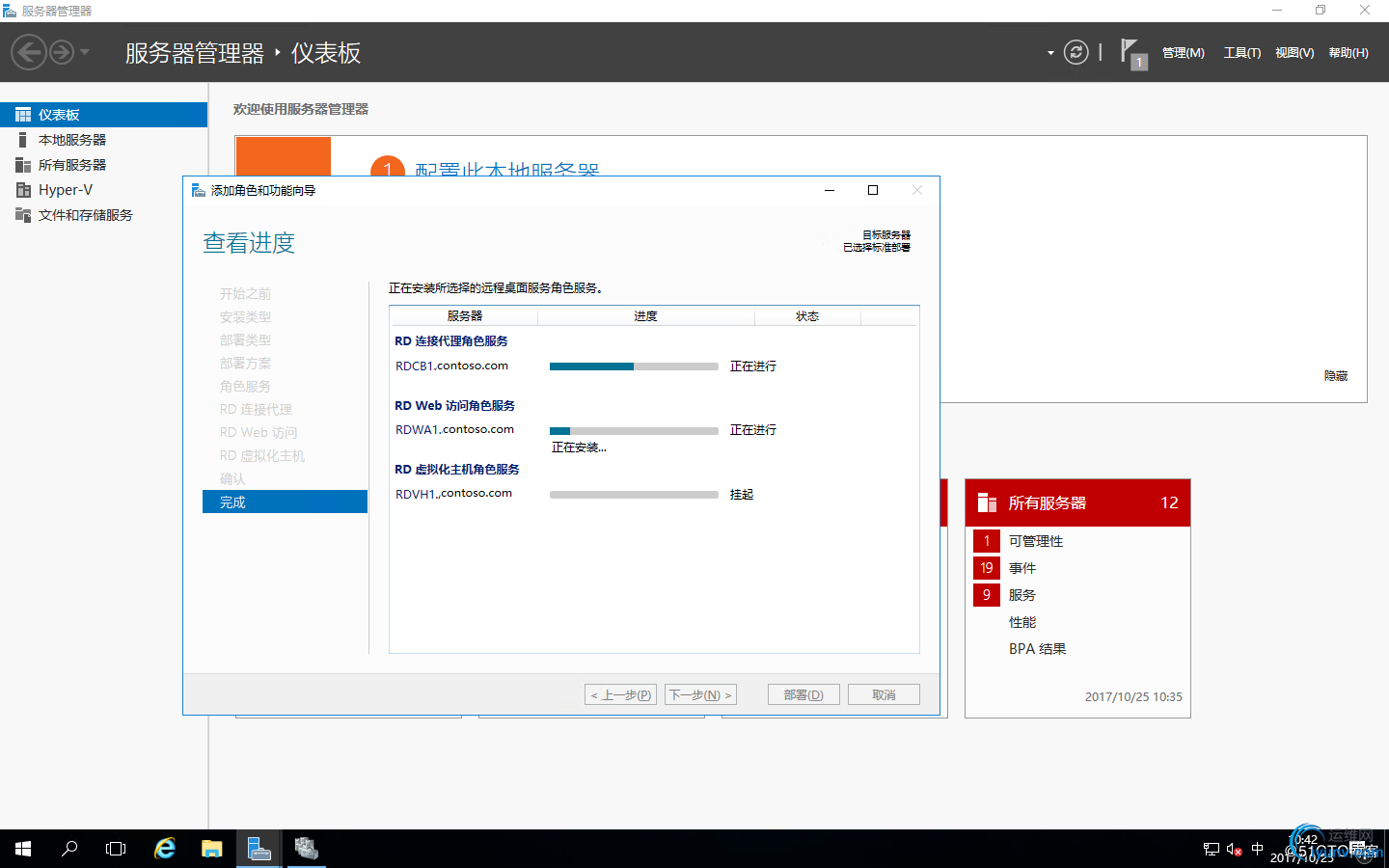Open the 帮助(H) menu
This screenshot has height=868, width=1389.
pos(1348,53)
